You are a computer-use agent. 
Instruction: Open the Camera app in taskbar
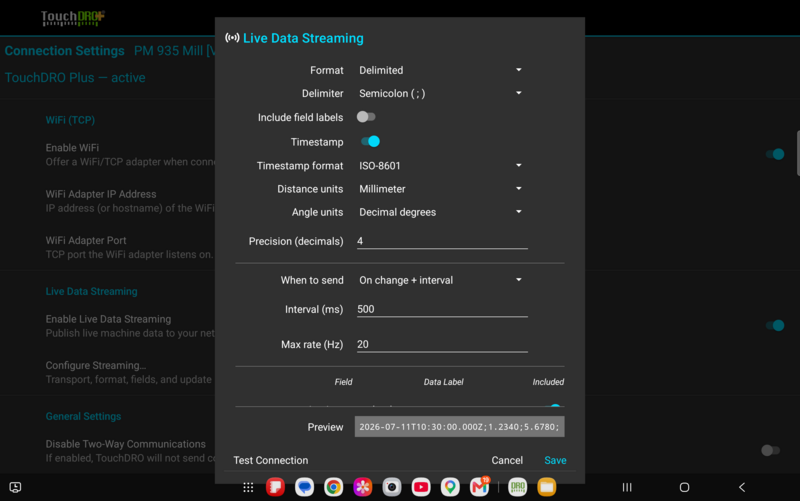[x=392, y=487]
